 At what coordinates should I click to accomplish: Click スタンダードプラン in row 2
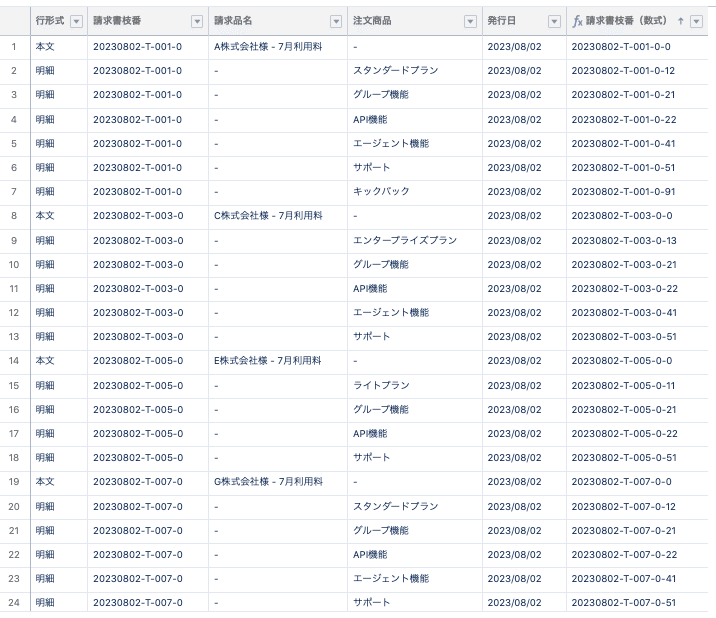pyautogui.click(x=395, y=70)
